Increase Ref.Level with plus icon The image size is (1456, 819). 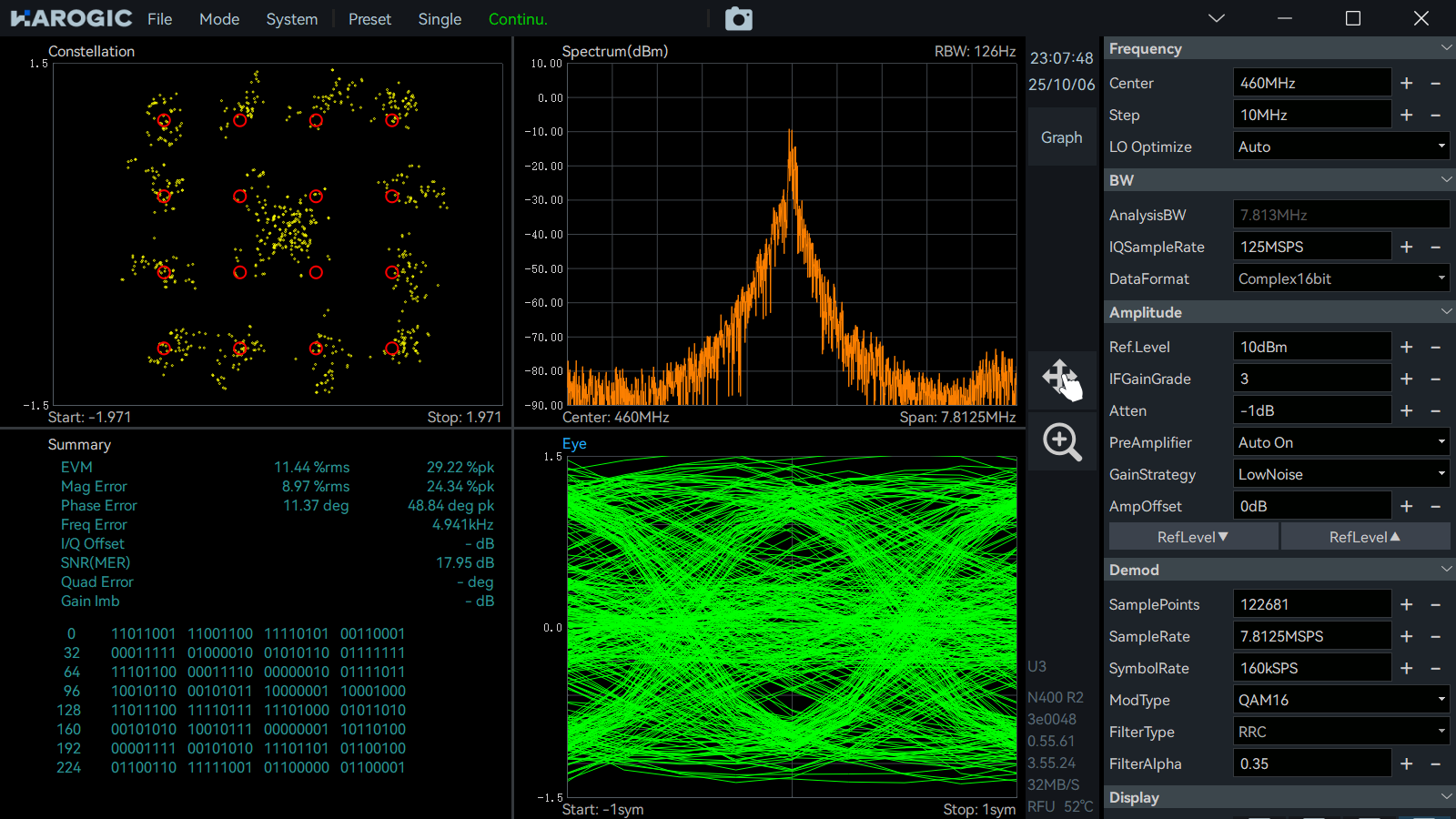1406,347
